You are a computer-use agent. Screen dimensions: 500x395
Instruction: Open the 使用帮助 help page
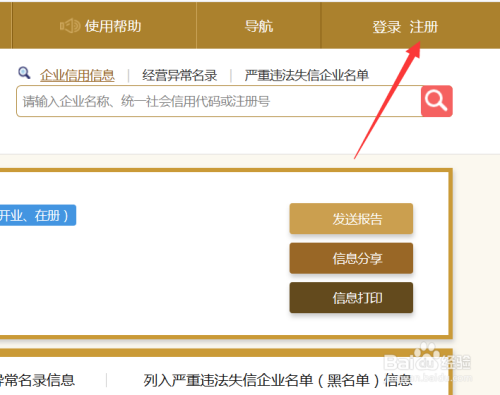[x=113, y=26]
